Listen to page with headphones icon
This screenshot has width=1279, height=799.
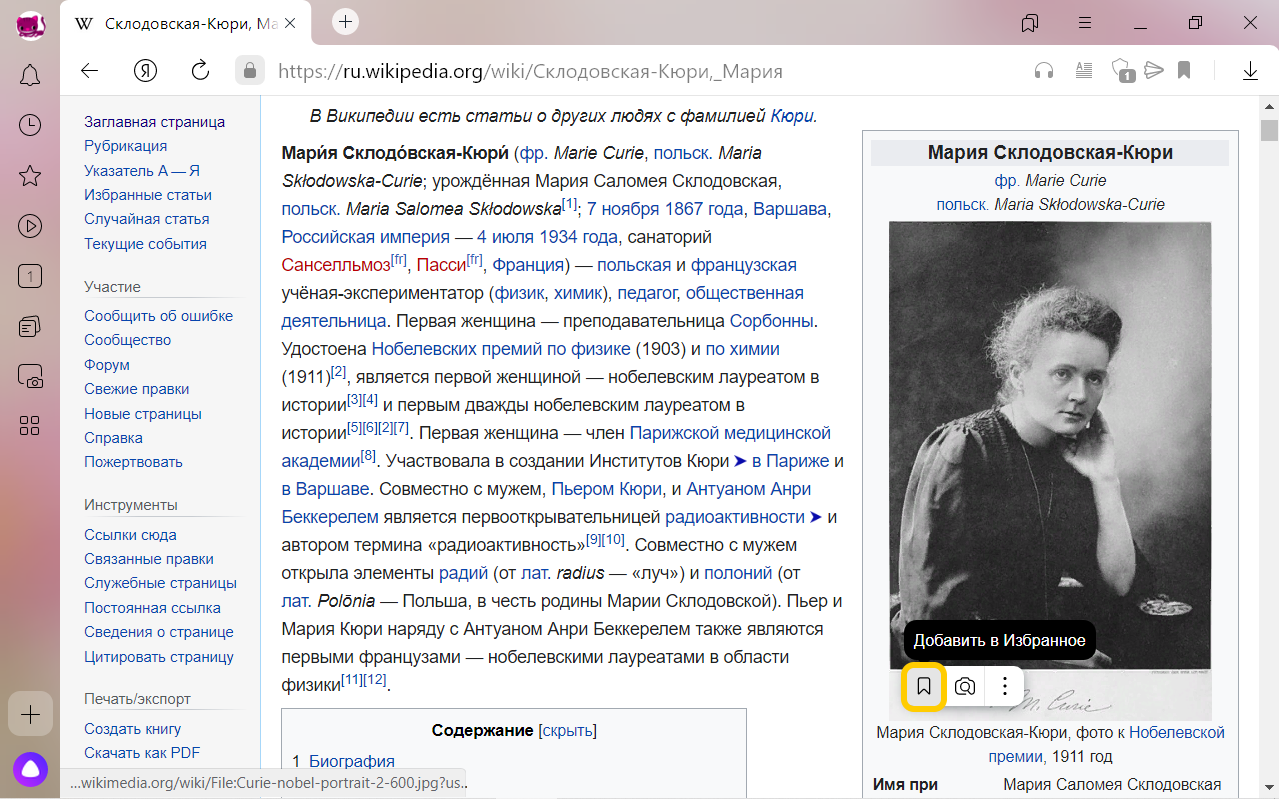(1044, 70)
